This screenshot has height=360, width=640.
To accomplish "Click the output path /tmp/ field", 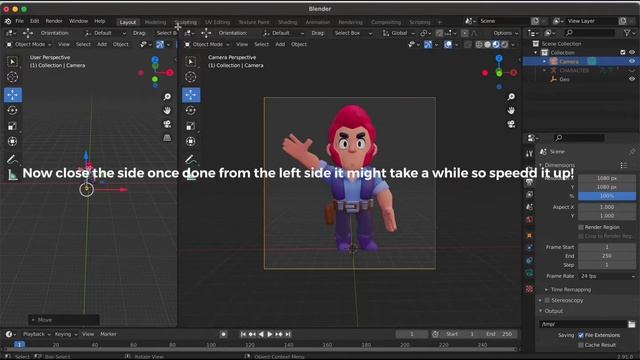I will (x=583, y=324).
